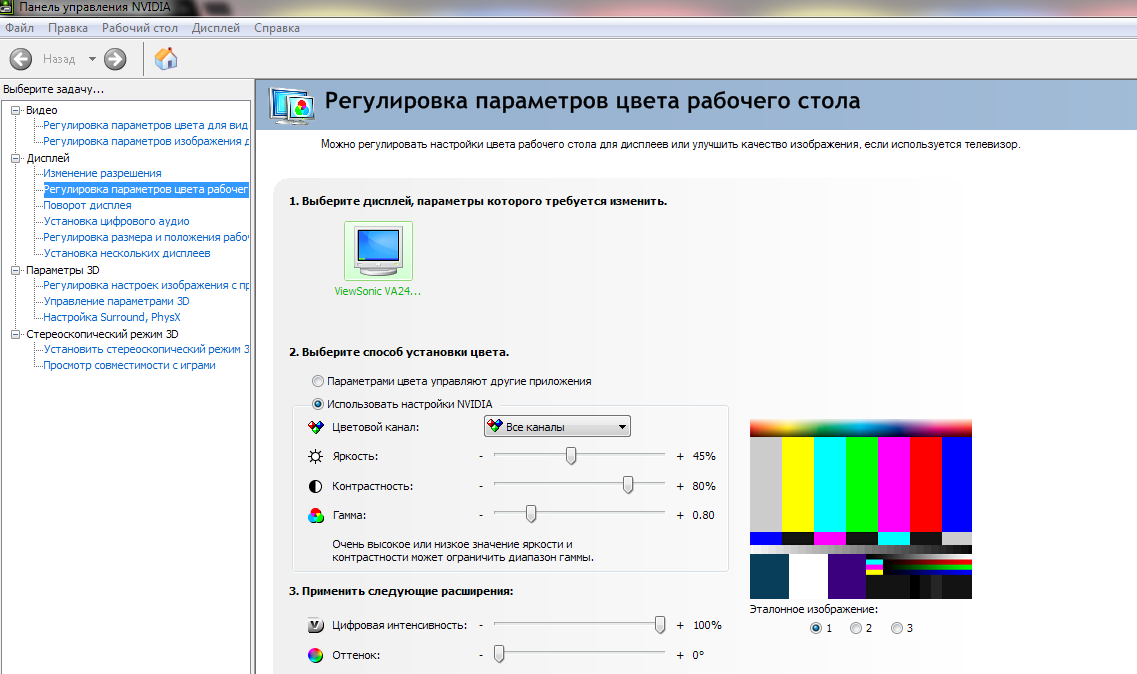Click the contrast half-circle icon
Screen dimensions: 1137x674
pyautogui.click(x=315, y=486)
